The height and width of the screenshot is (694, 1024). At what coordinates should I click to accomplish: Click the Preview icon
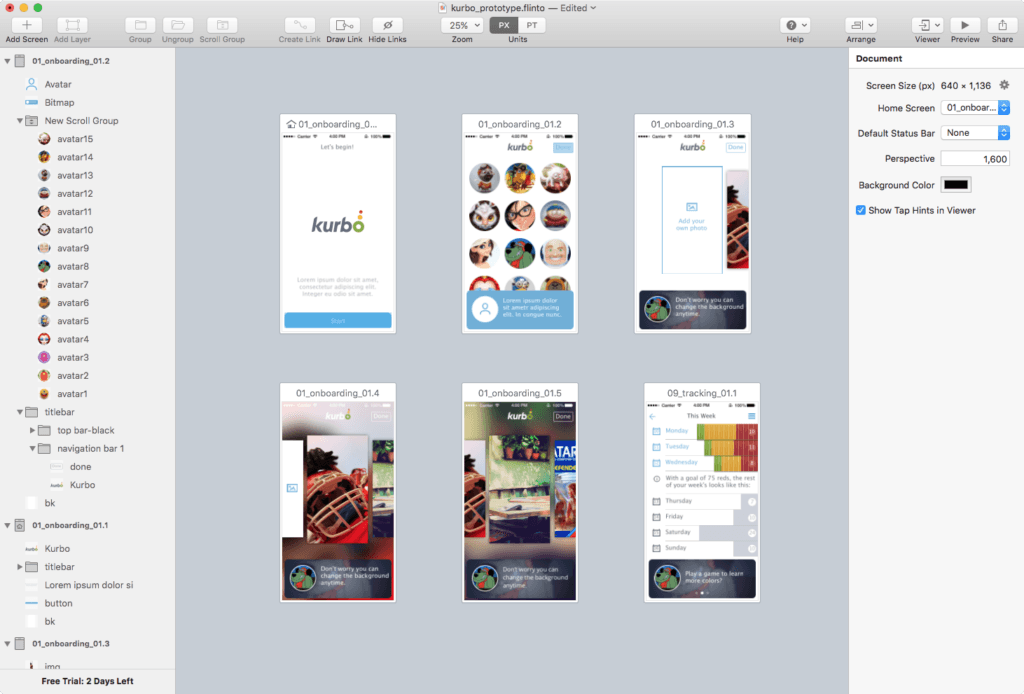pyautogui.click(x=963, y=25)
